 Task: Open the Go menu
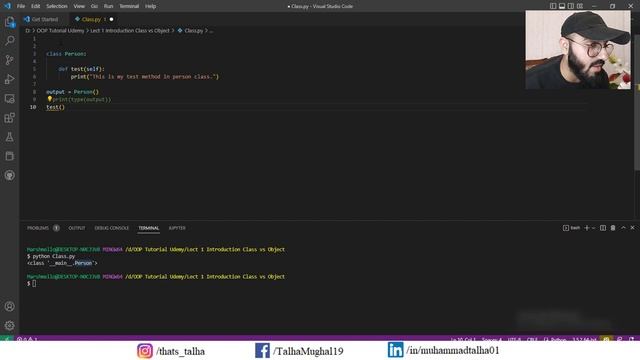coord(94,6)
